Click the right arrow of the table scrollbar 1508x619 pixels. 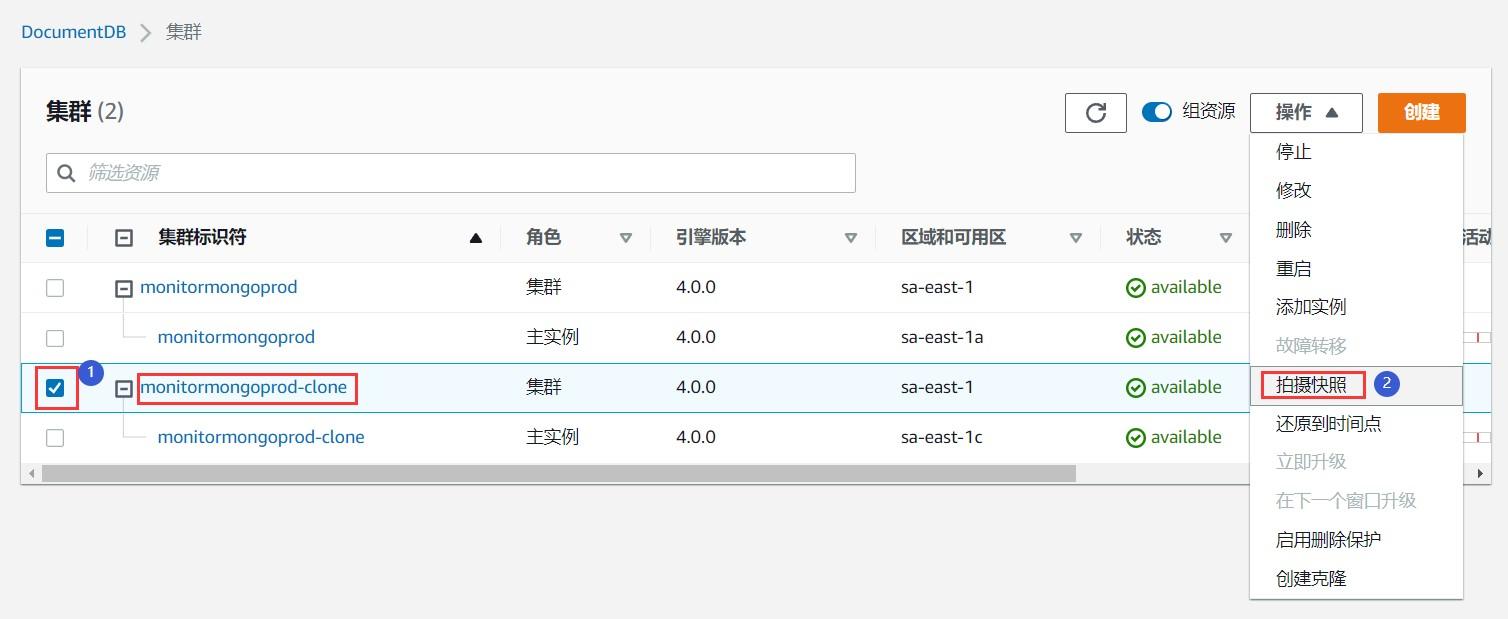coord(1481,473)
